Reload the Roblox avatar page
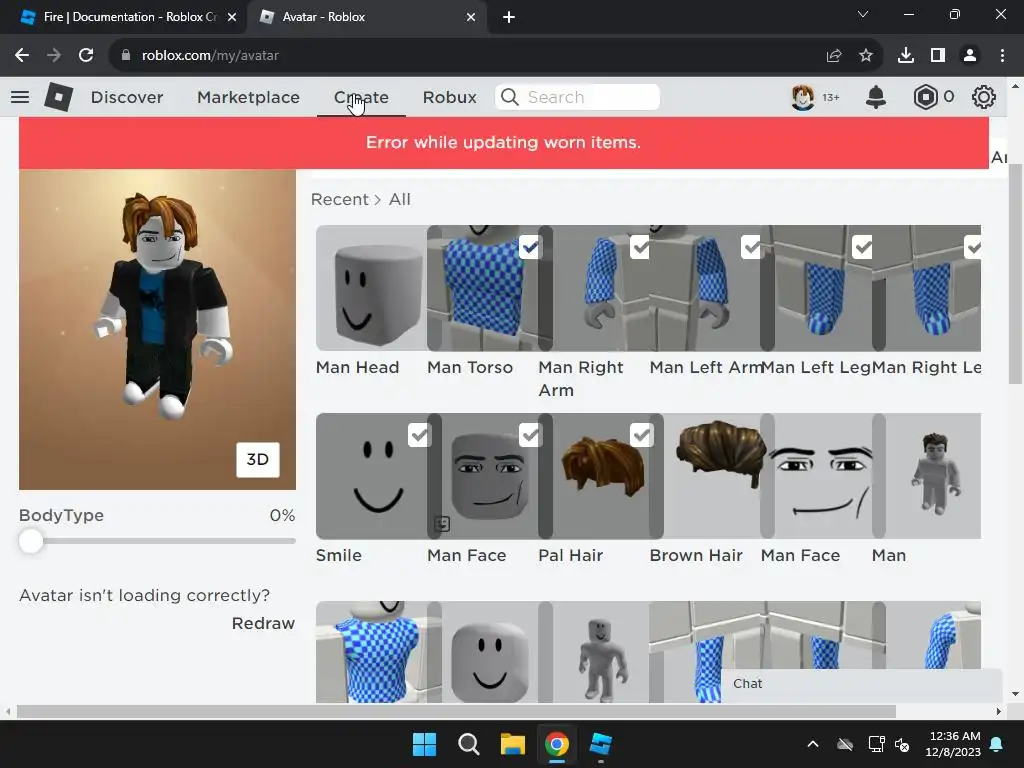The image size is (1024, 768). [86, 56]
